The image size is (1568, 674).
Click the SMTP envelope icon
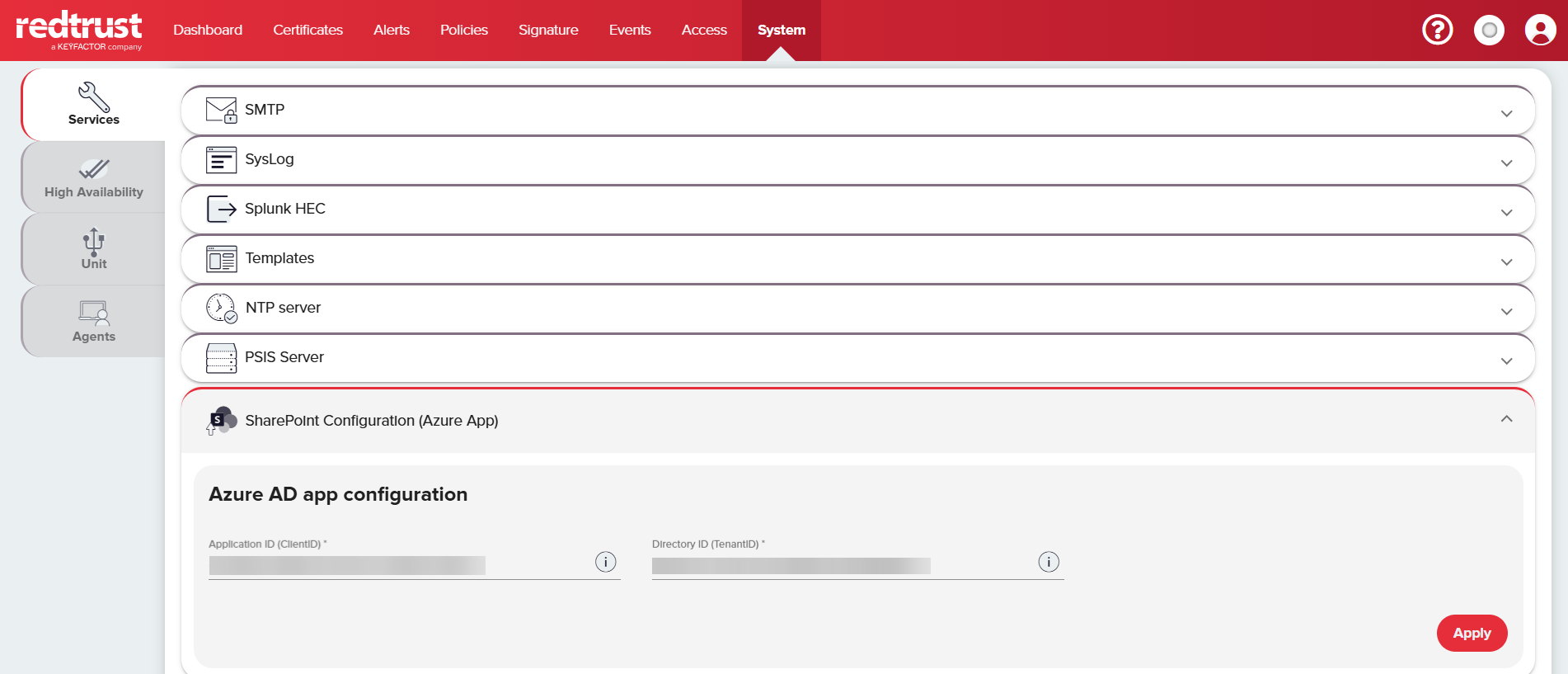[222, 110]
